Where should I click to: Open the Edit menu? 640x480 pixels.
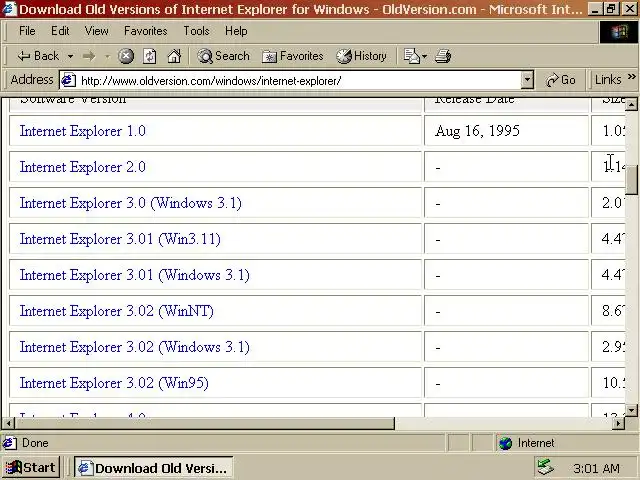60,31
